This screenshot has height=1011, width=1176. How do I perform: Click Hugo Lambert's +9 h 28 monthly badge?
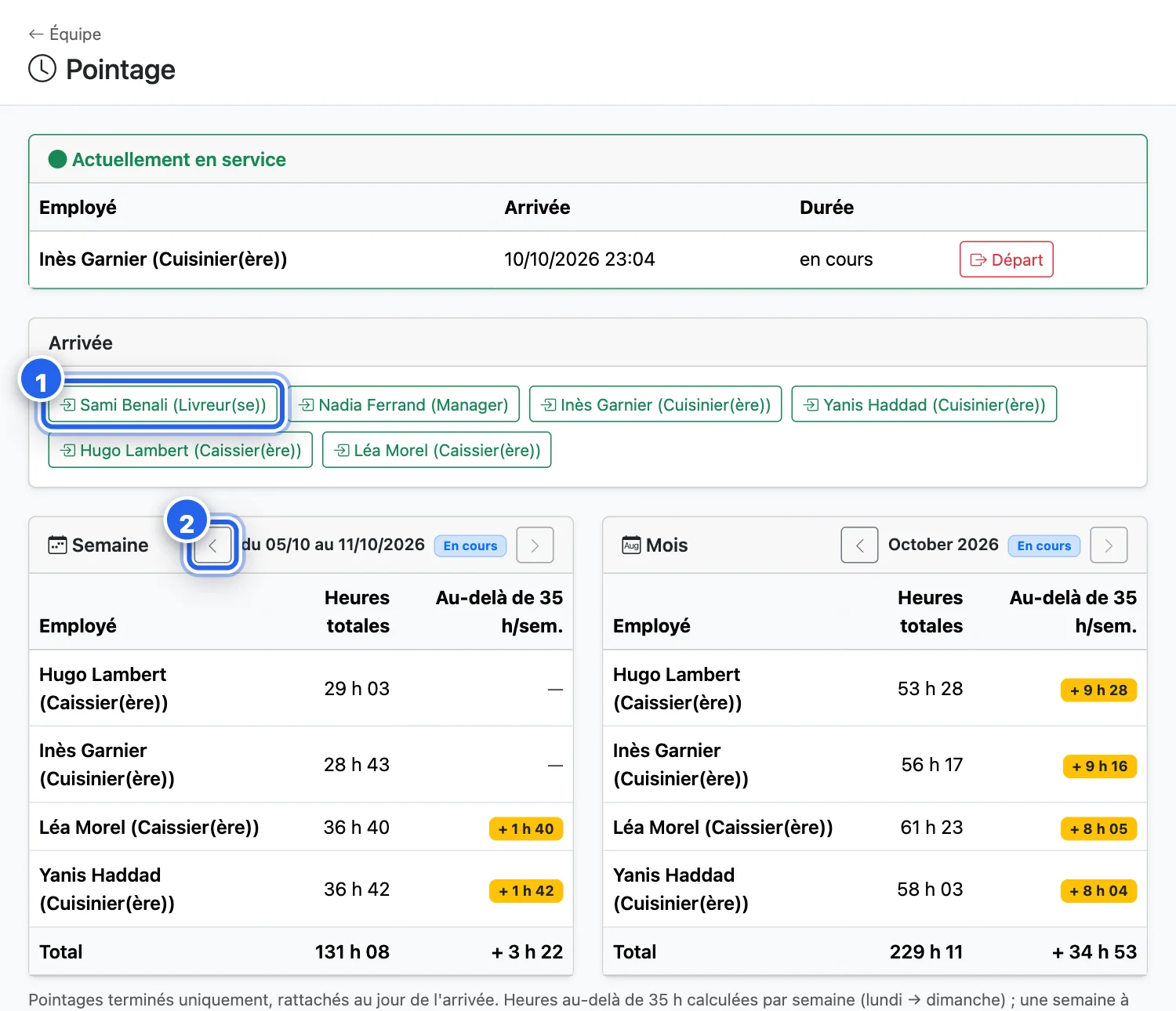pyautogui.click(x=1098, y=690)
